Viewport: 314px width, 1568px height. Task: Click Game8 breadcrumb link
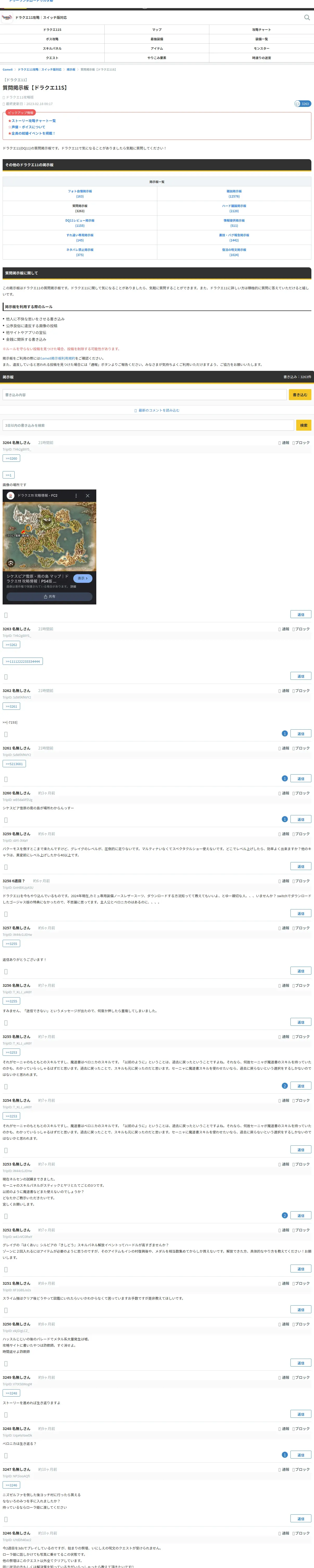pyautogui.click(x=7, y=70)
